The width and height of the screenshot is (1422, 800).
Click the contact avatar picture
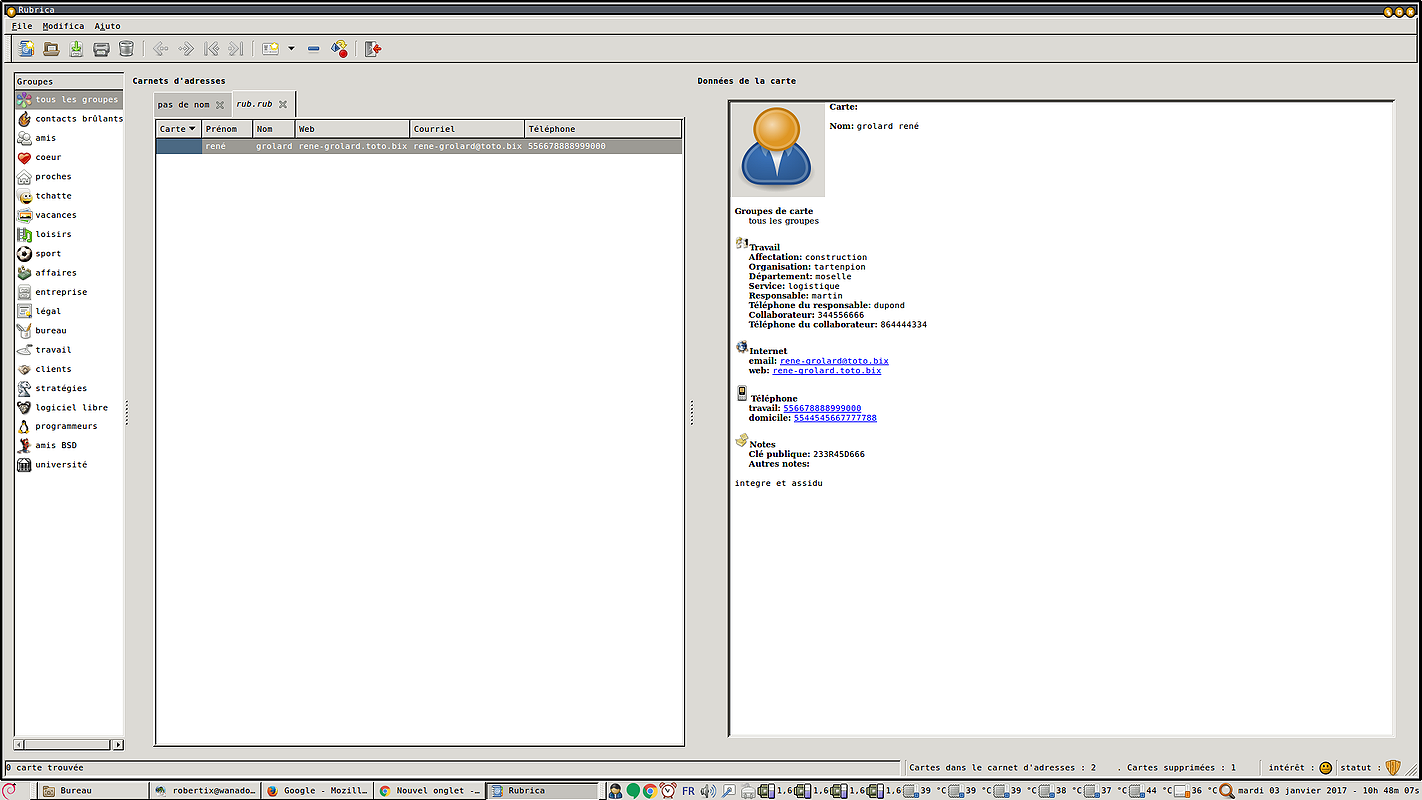click(x=778, y=149)
